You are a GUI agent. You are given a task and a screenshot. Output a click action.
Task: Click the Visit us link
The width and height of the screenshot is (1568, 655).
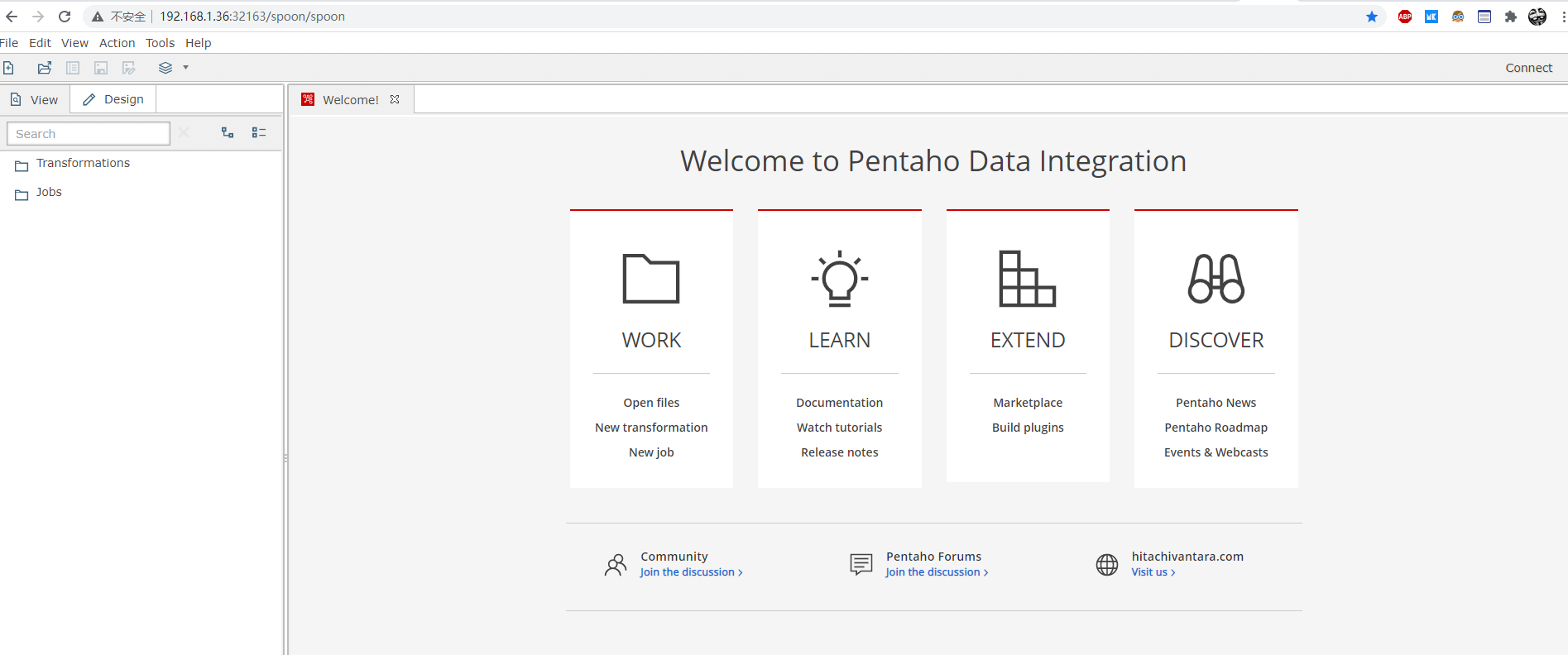[x=1153, y=572]
